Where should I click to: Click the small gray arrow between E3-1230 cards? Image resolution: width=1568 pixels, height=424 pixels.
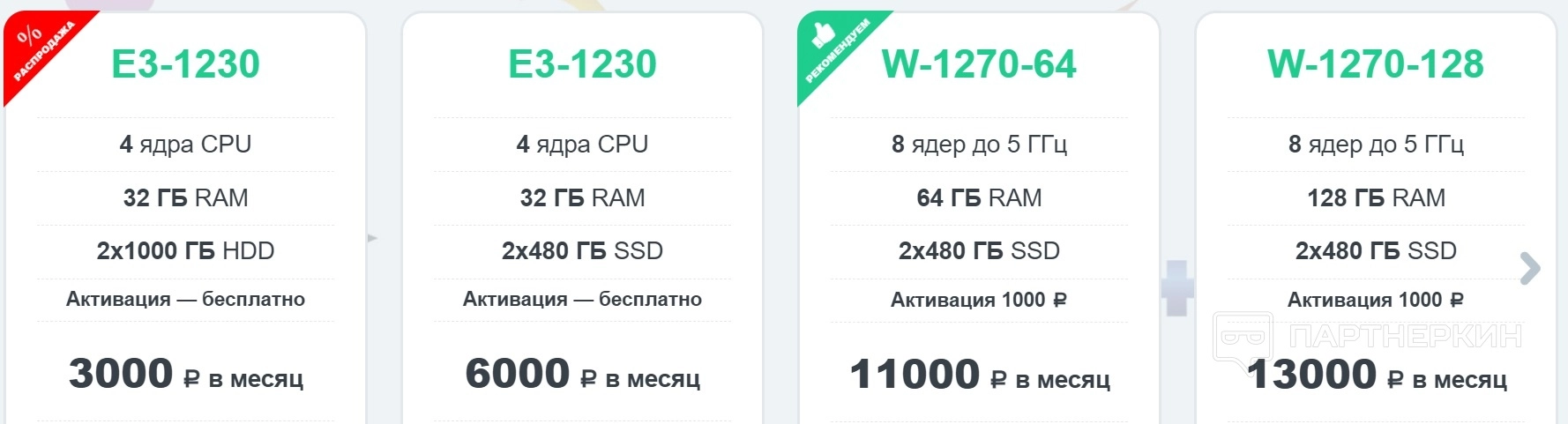pos(372,238)
